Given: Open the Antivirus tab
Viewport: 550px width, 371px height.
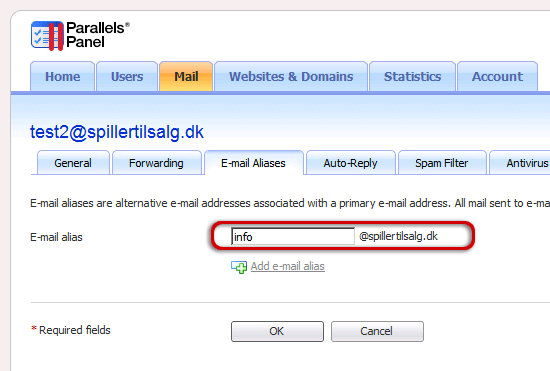Looking at the screenshot, I should (x=521, y=163).
